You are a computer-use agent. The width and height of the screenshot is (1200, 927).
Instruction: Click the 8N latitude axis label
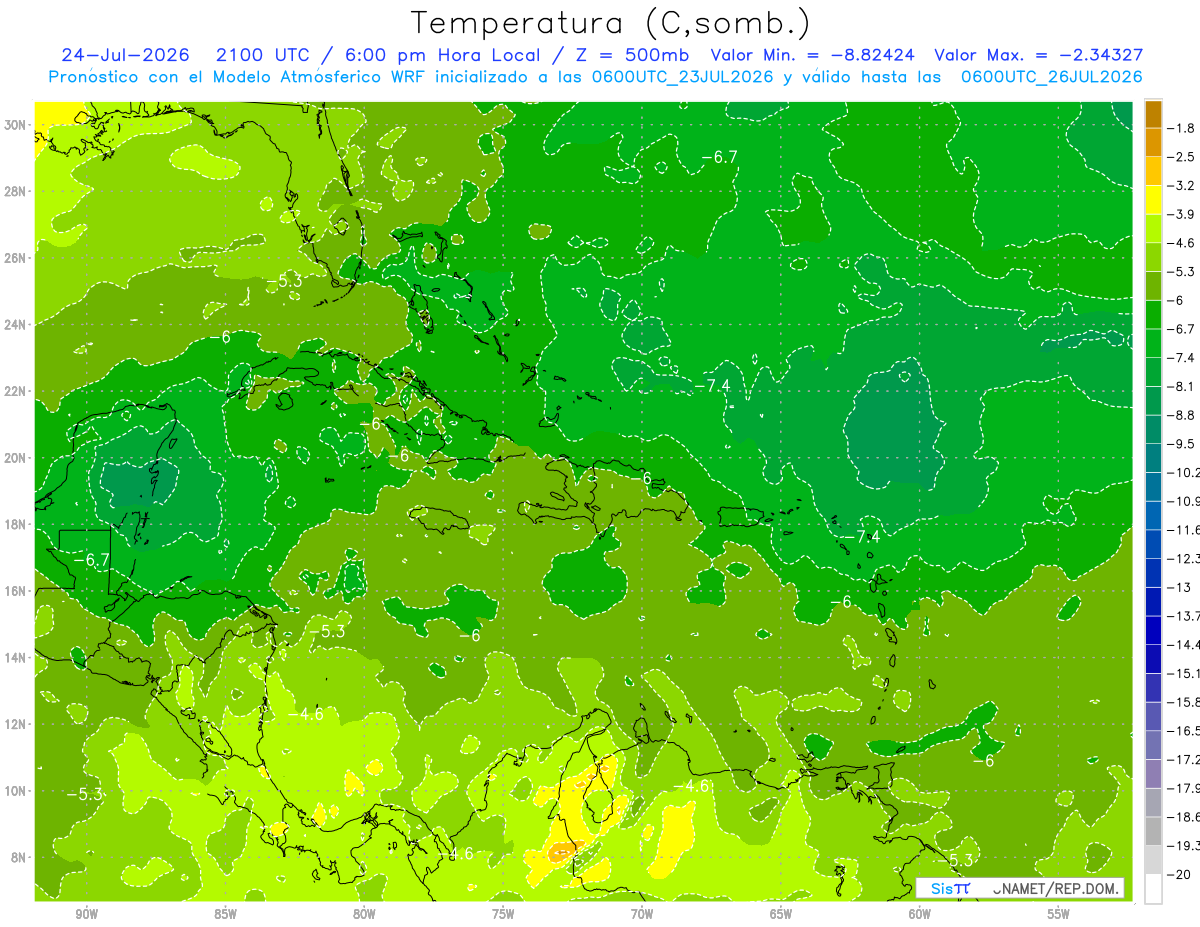pos(19,858)
